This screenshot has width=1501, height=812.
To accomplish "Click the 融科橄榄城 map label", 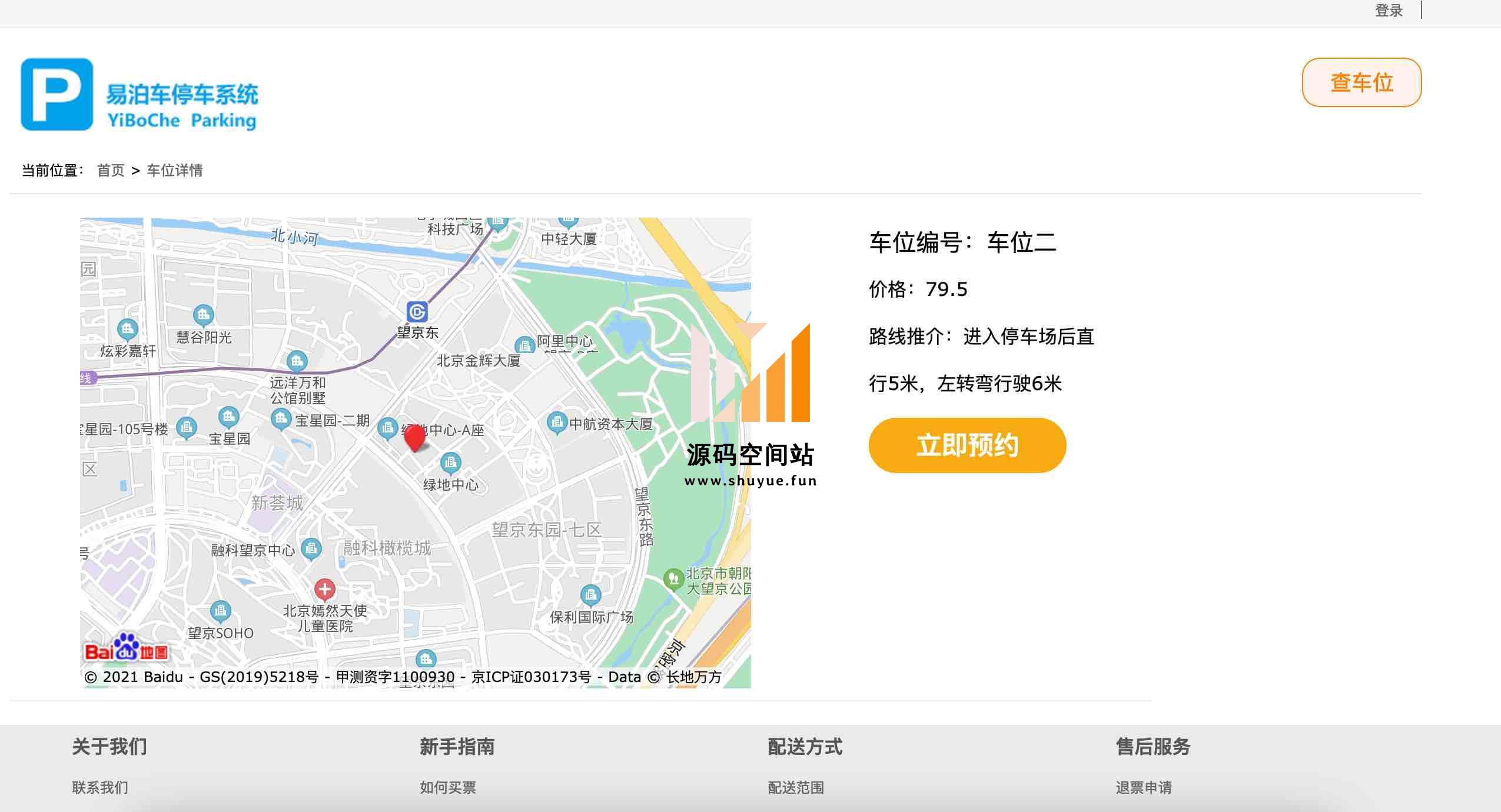I will pyautogui.click(x=387, y=548).
